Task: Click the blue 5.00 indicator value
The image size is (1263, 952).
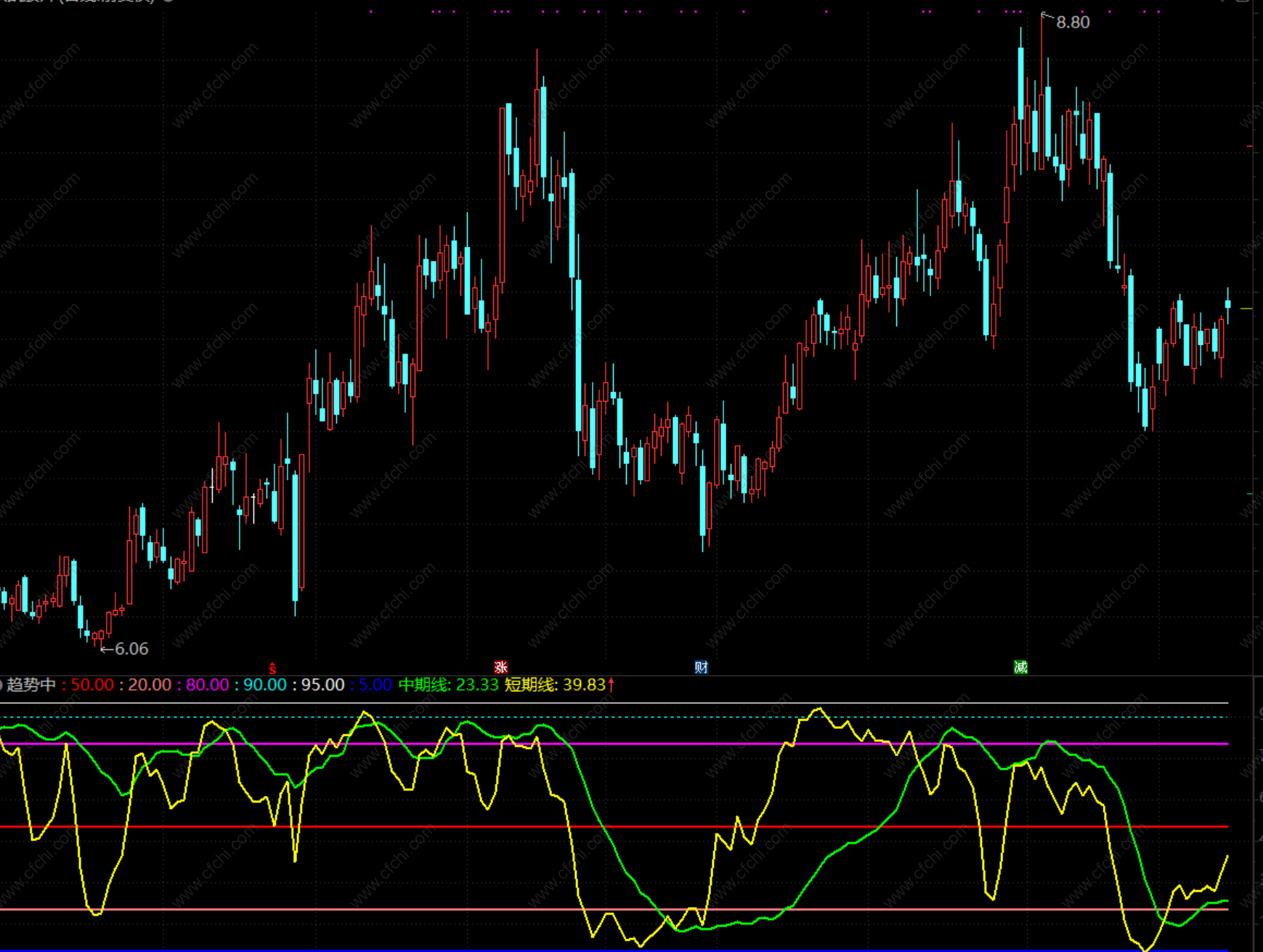Action: (375, 685)
